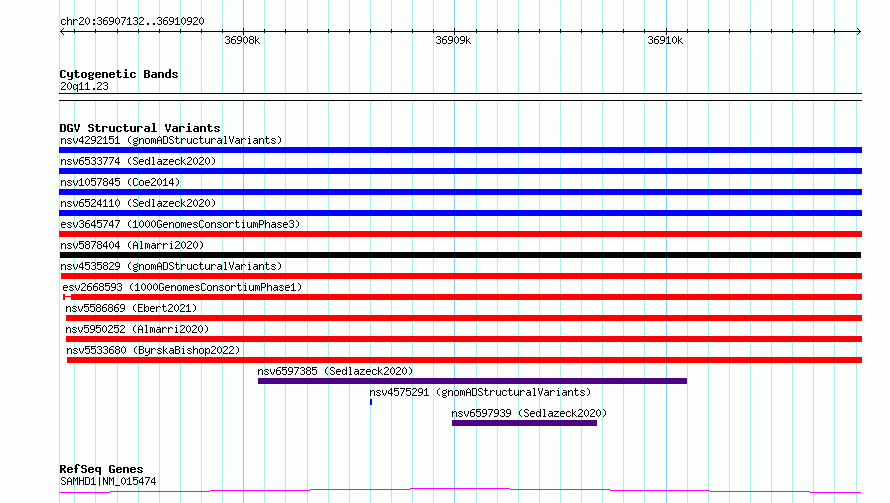
Task: Open the Cytogenetic Bands track title
Action: (119, 74)
